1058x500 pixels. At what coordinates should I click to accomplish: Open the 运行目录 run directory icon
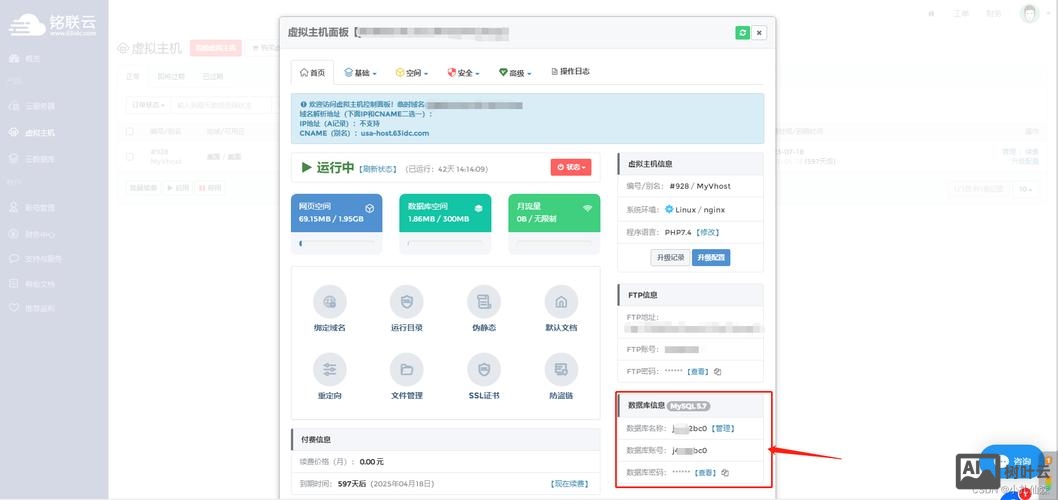click(x=406, y=302)
